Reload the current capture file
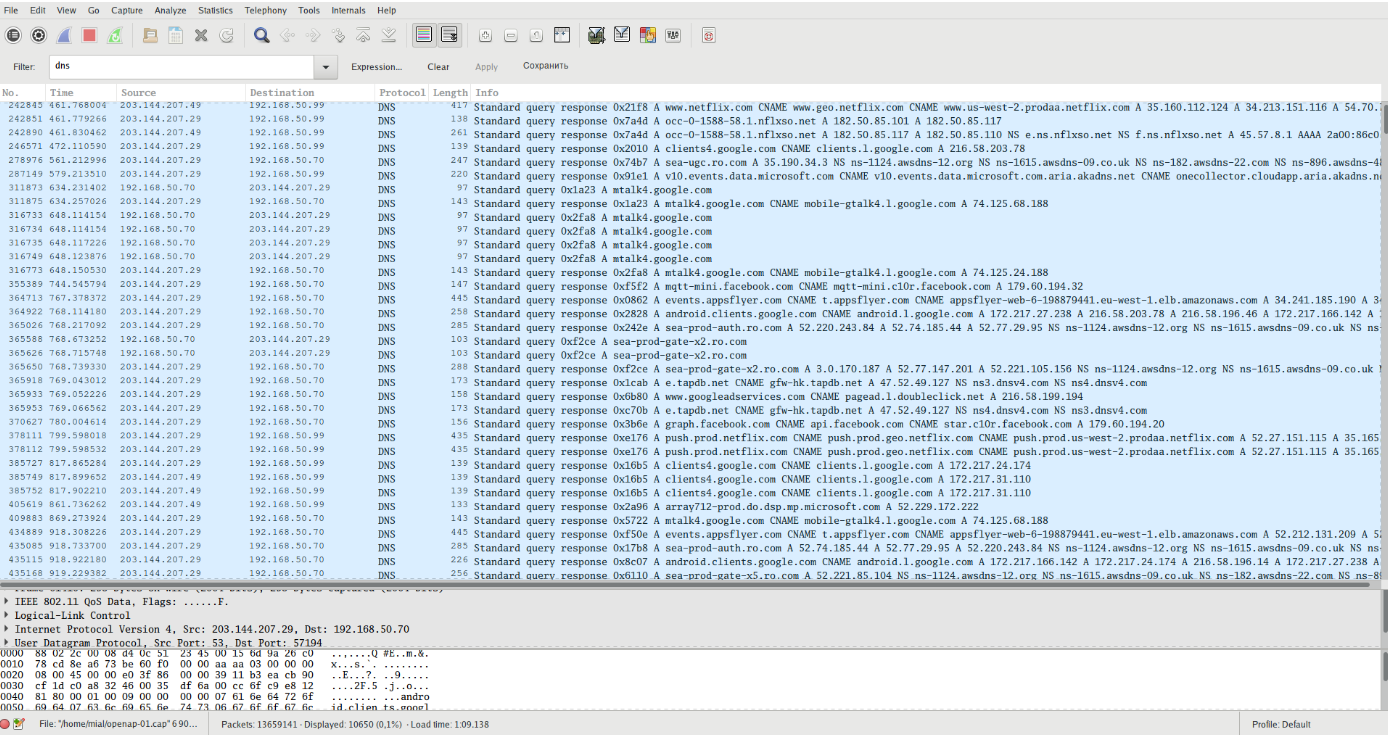This screenshot has width=1388, height=735. coord(226,35)
